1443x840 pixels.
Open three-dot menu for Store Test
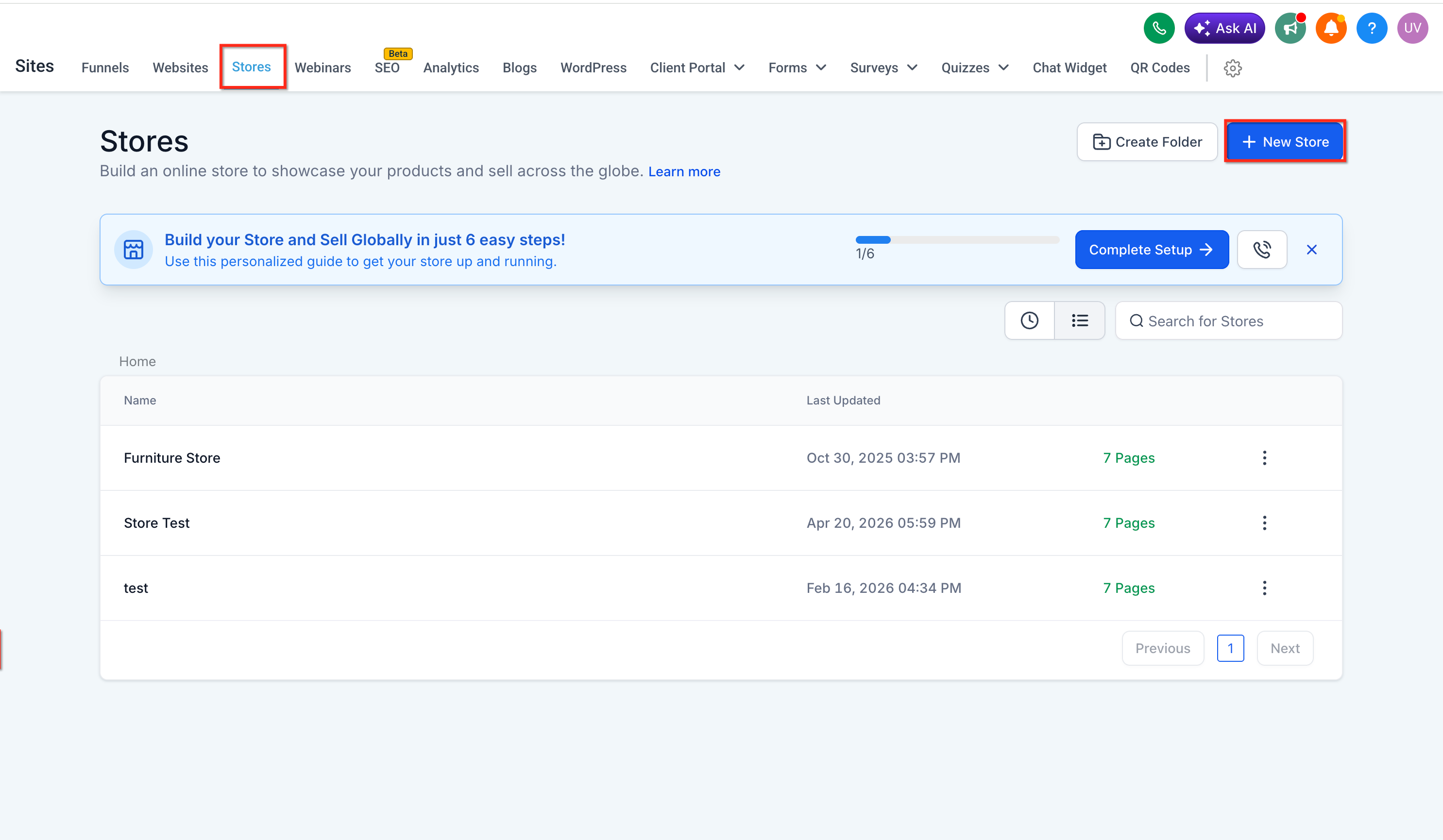[x=1264, y=523]
